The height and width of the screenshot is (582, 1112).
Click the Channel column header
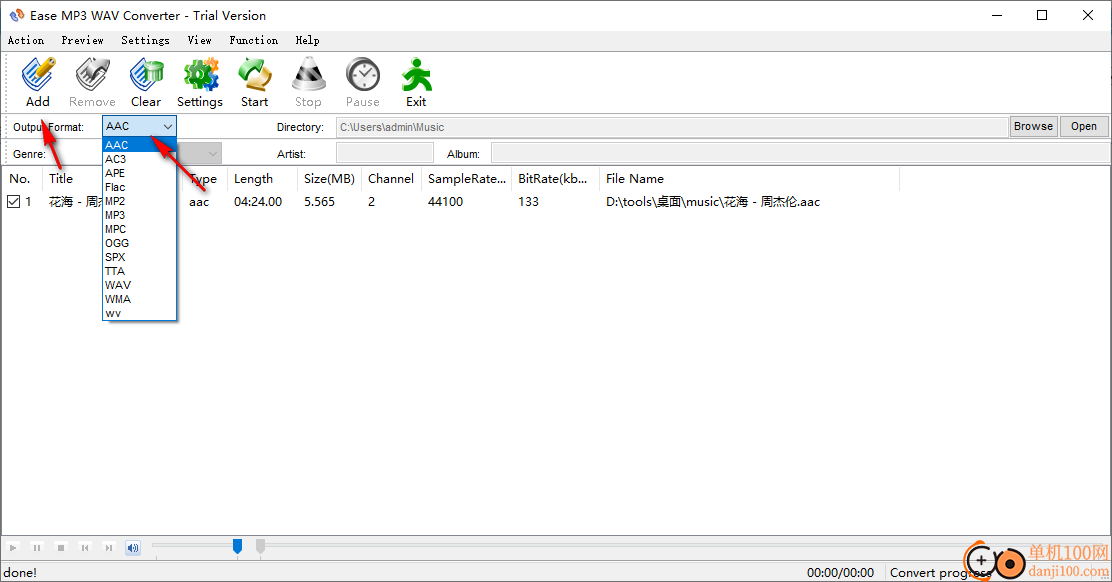(391, 179)
